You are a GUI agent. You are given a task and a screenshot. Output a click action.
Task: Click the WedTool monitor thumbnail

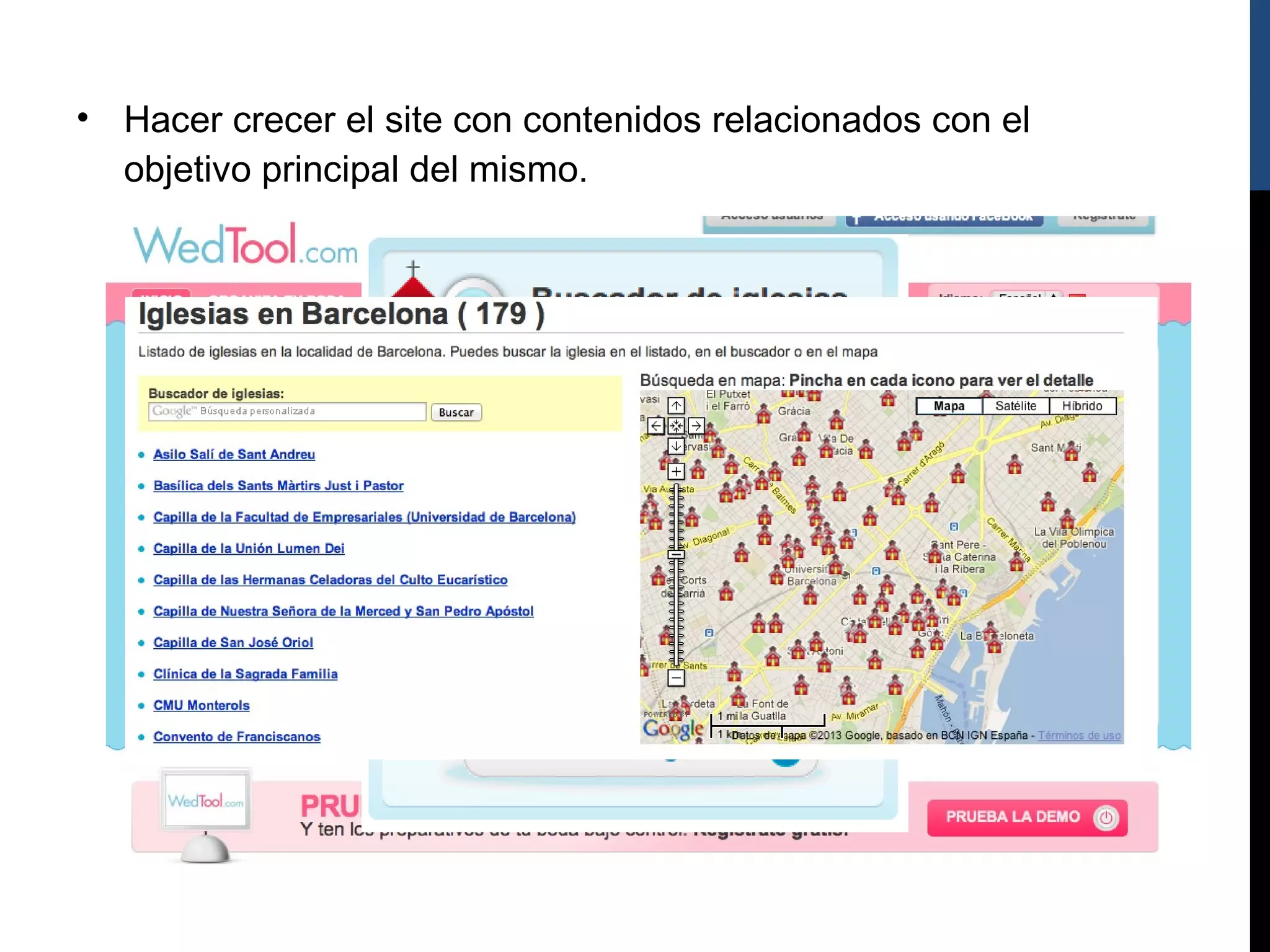pyautogui.click(x=206, y=814)
